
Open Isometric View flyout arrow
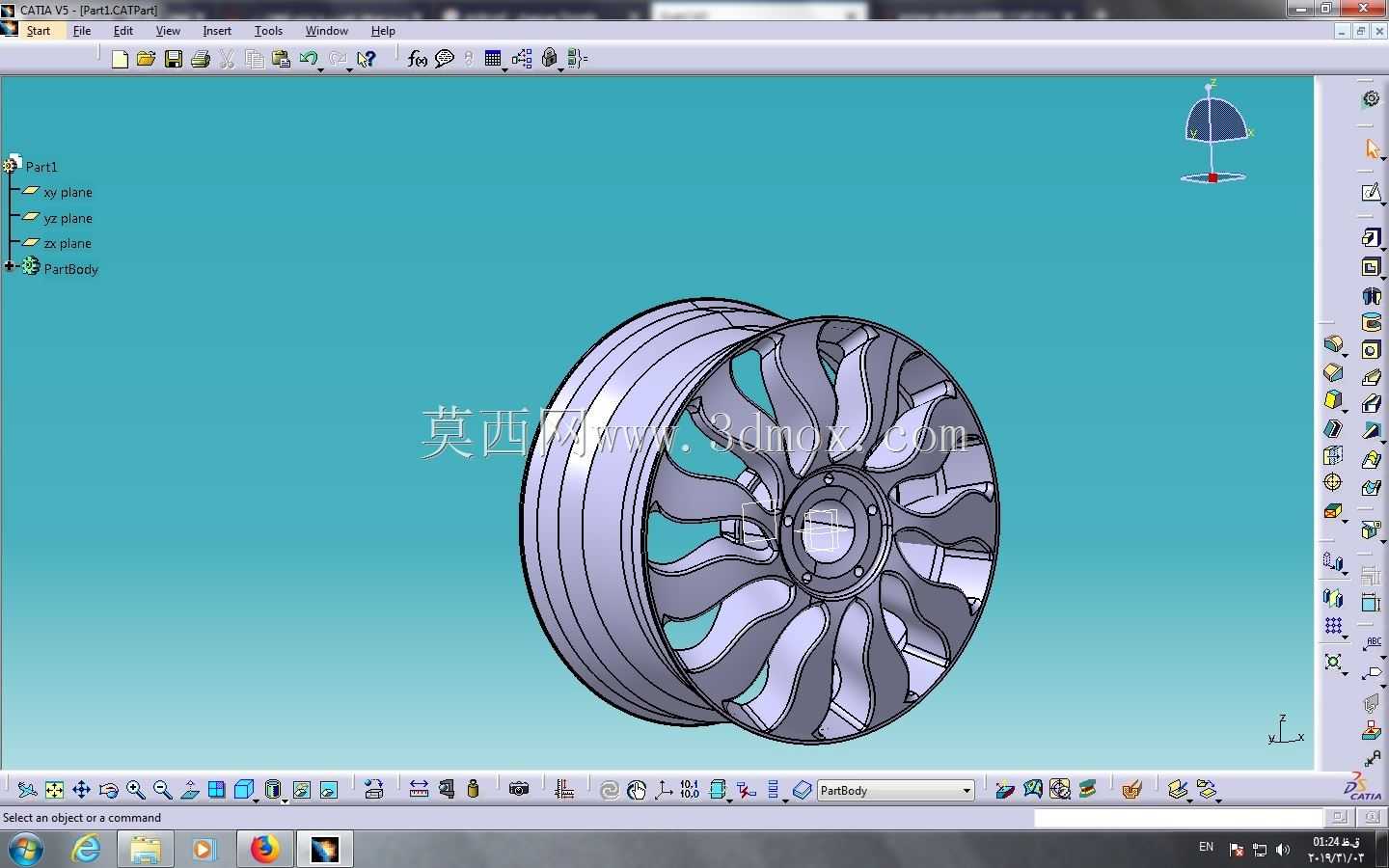click(x=257, y=800)
